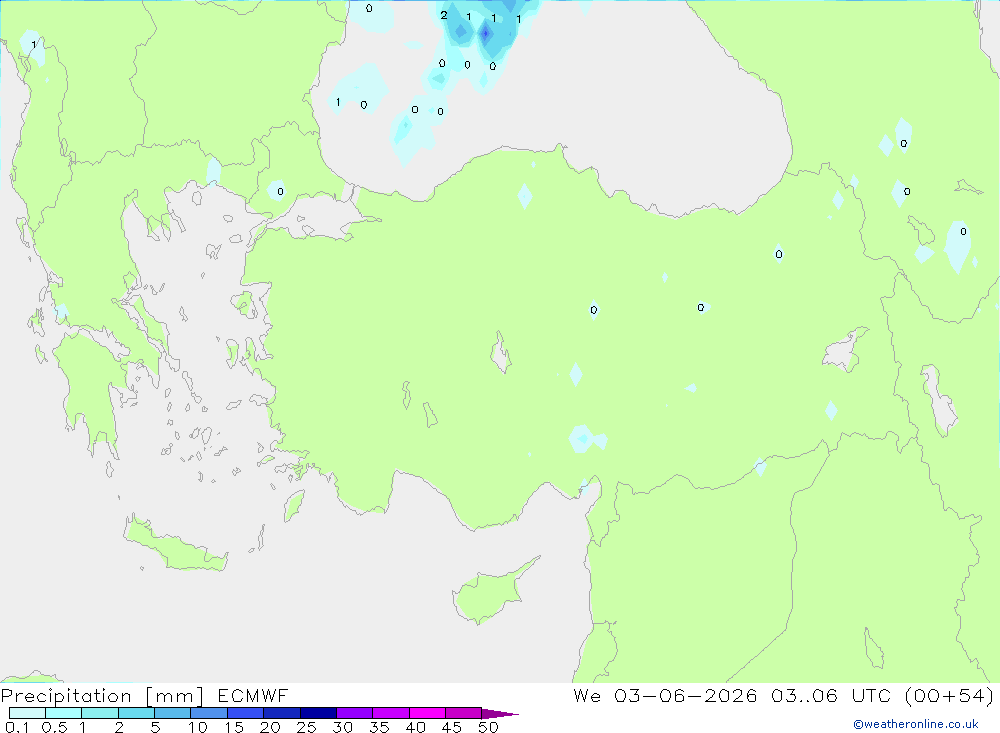Select the legend swatch between 0.5 and 1
The width and height of the screenshot is (1000, 733).
(x=64, y=713)
